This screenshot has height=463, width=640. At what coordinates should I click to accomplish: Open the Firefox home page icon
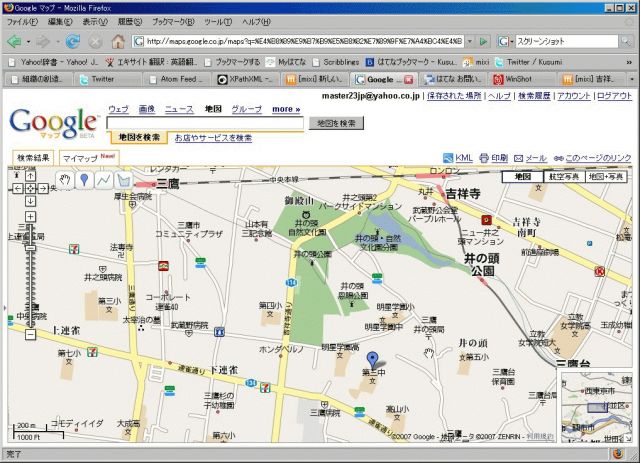coord(118,41)
